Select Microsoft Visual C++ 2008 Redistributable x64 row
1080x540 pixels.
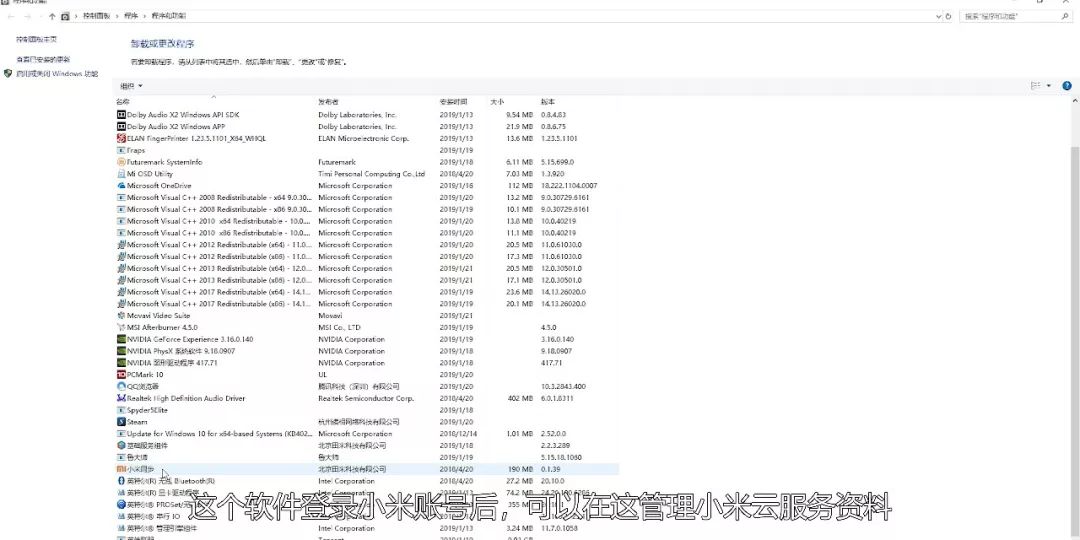click(x=367, y=198)
